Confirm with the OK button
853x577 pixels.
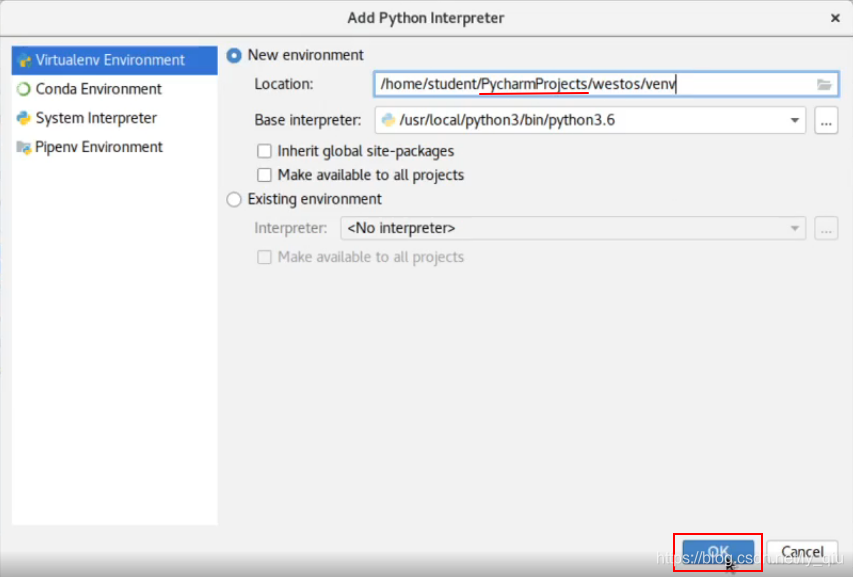(718, 552)
